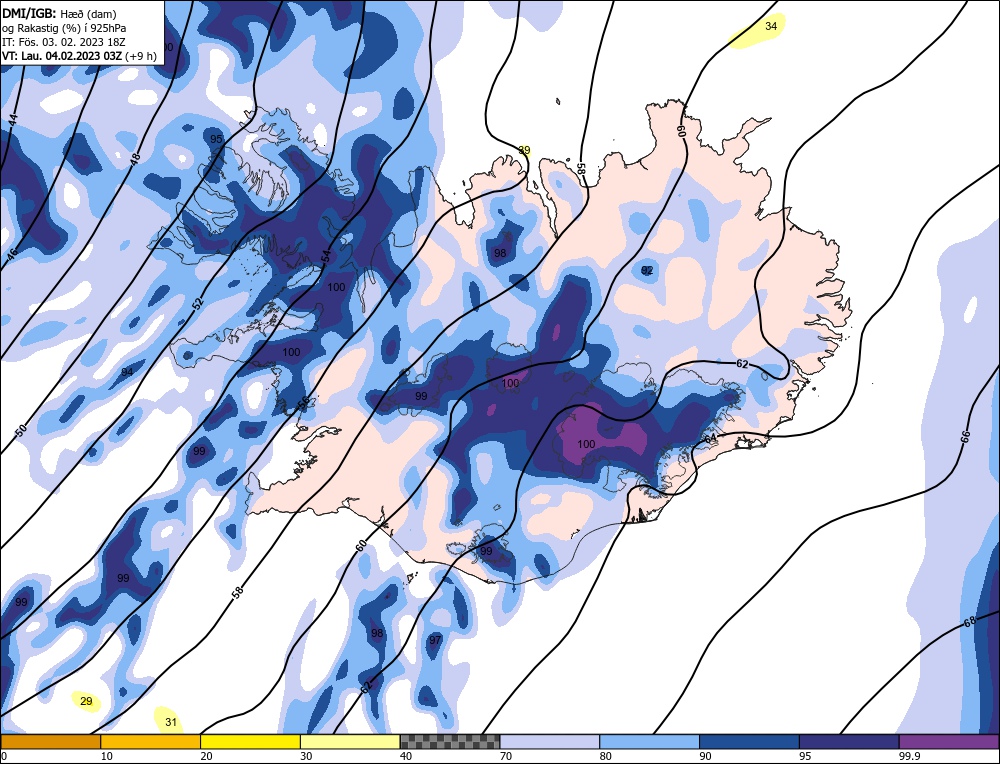Click the '50' contour line label
The height and width of the screenshot is (764, 1000).
(21, 430)
